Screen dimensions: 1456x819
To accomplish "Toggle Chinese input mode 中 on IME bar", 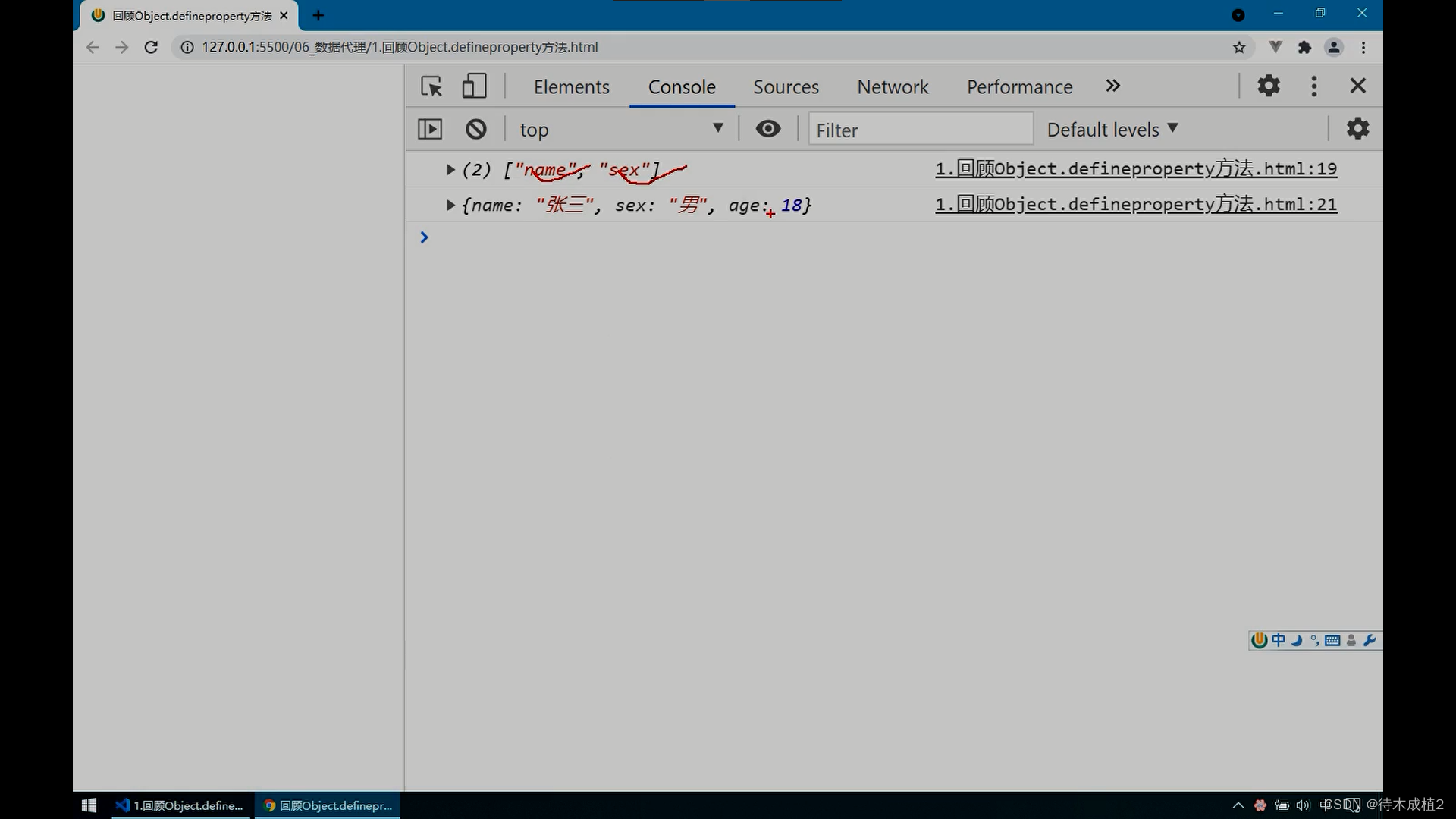I will click(1279, 640).
